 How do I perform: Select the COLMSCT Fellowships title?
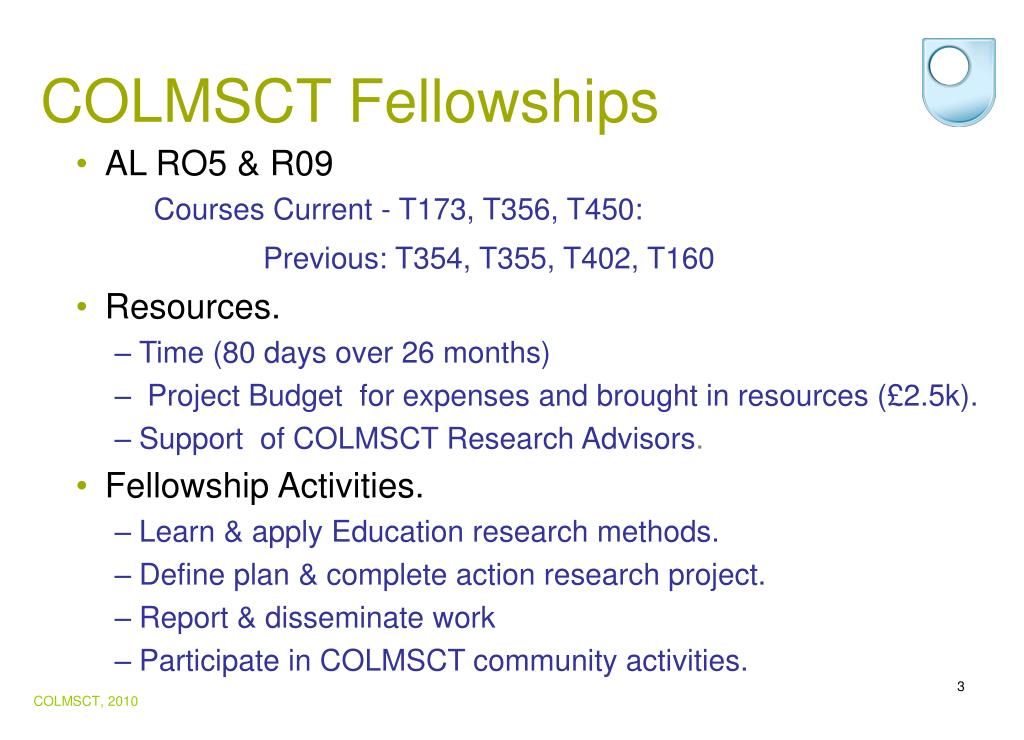pyautogui.click(x=349, y=101)
